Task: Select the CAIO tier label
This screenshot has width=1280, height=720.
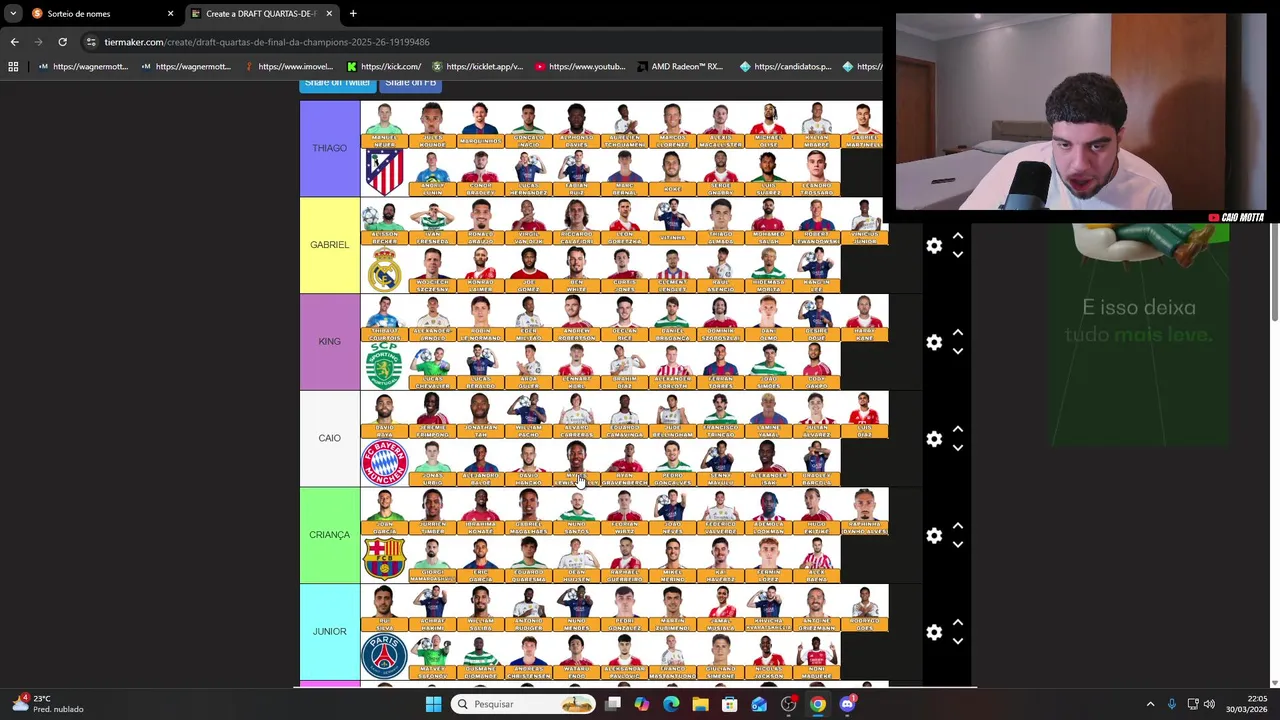Action: [x=330, y=438]
